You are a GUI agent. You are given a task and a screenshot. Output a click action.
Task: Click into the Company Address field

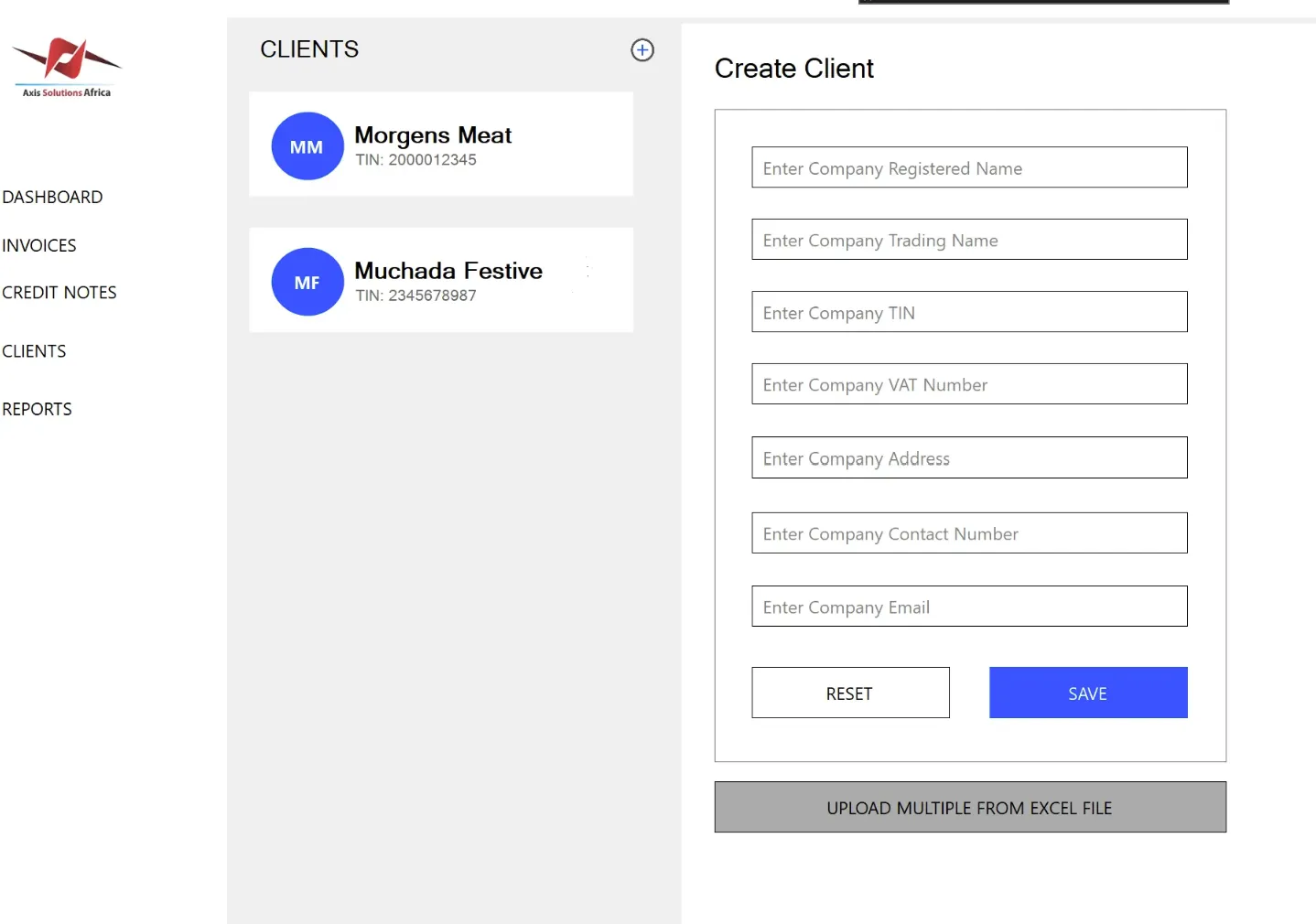click(969, 457)
